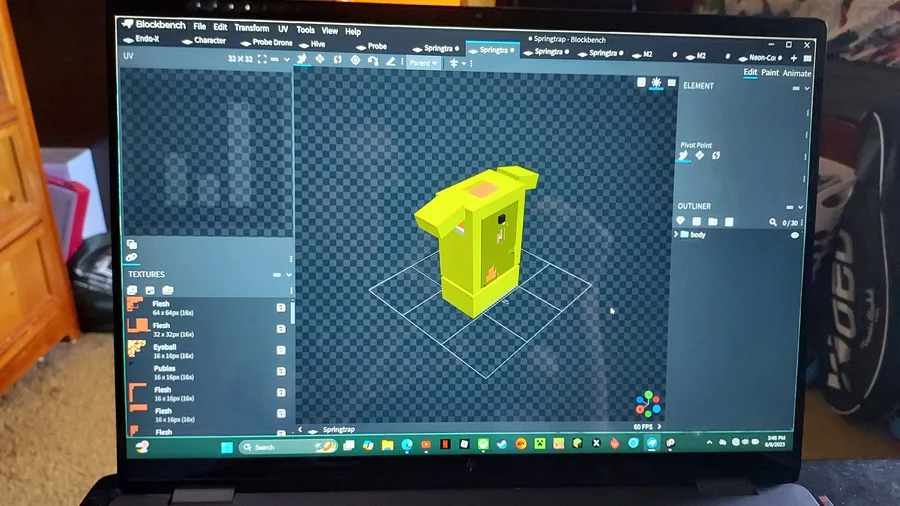900x506 pixels.
Task: Save the Eyeball texture
Action: click(x=281, y=350)
